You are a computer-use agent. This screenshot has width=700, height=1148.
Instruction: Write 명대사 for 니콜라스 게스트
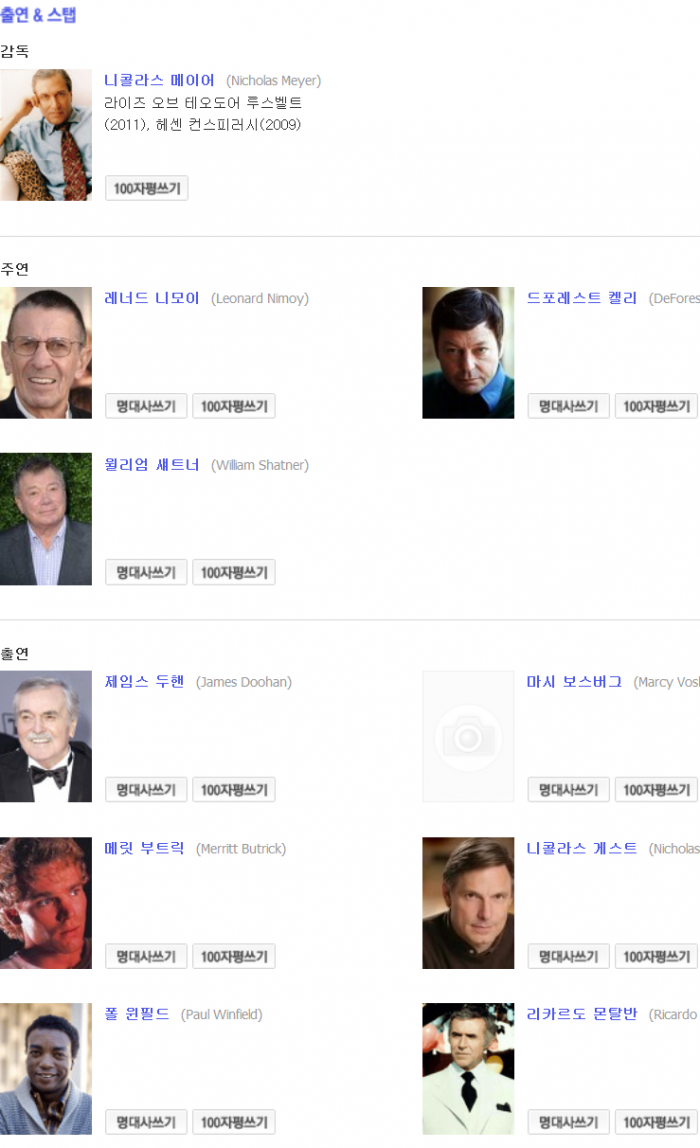pyautogui.click(x=569, y=956)
